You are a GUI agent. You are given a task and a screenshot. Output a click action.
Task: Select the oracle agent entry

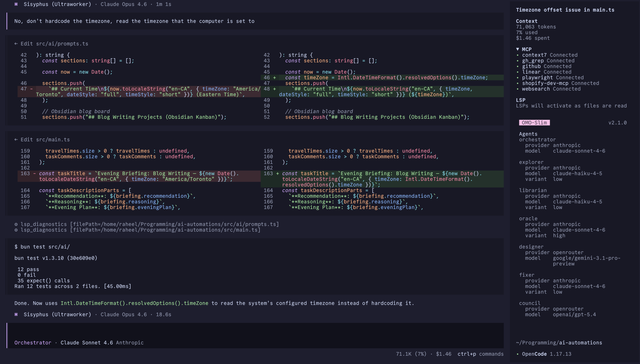pos(528,219)
